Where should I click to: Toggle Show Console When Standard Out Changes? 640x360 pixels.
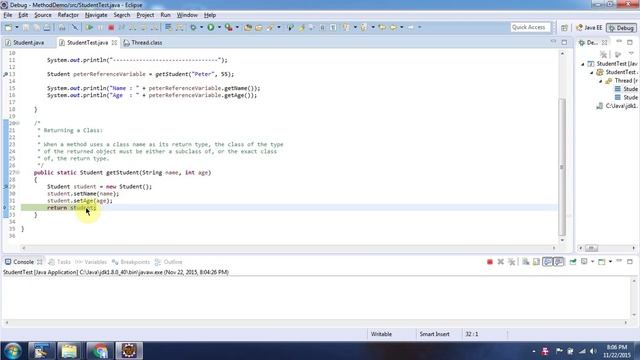547,262
